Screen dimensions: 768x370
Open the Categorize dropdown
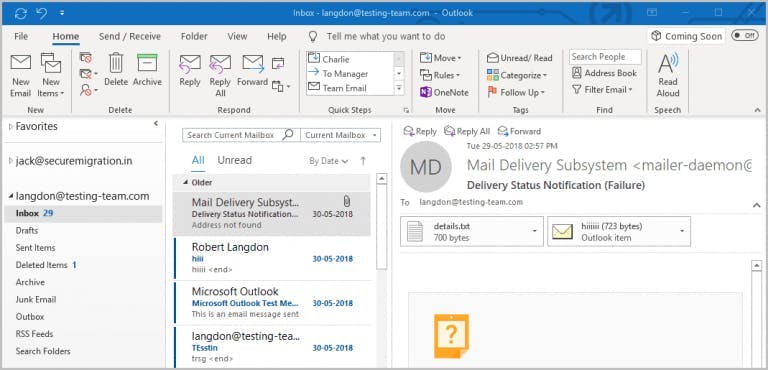click(x=516, y=75)
